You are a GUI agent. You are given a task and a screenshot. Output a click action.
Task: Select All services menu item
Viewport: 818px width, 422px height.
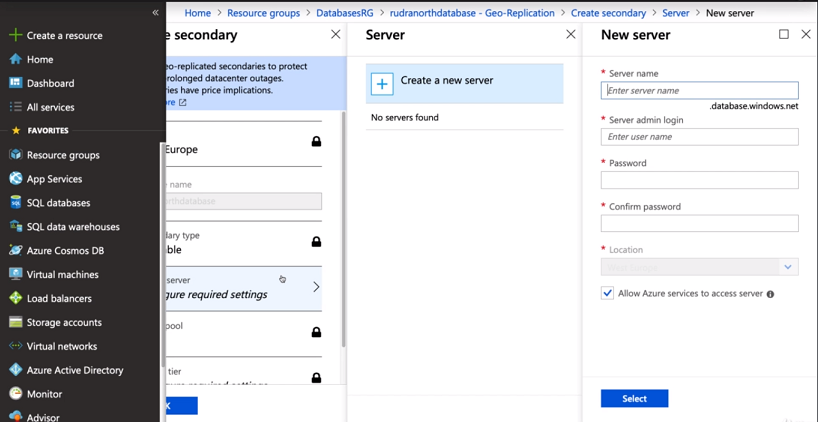51,107
